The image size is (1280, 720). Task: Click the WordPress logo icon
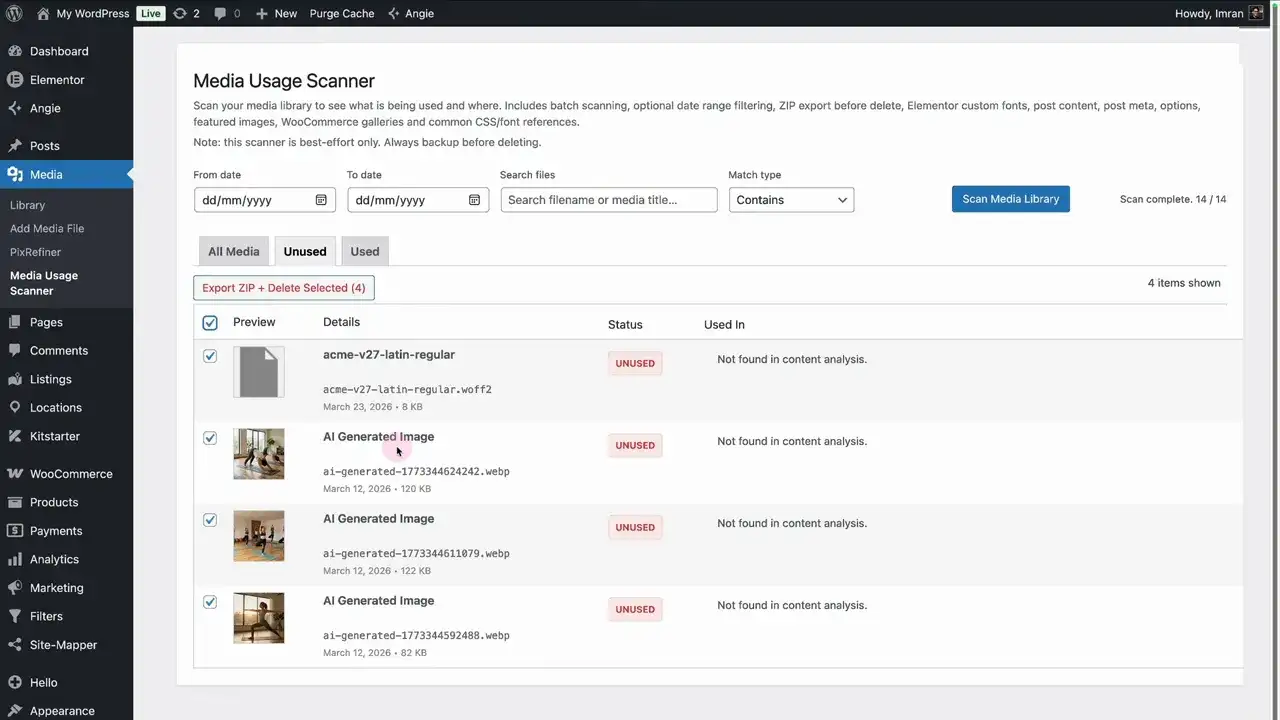[x=15, y=14]
